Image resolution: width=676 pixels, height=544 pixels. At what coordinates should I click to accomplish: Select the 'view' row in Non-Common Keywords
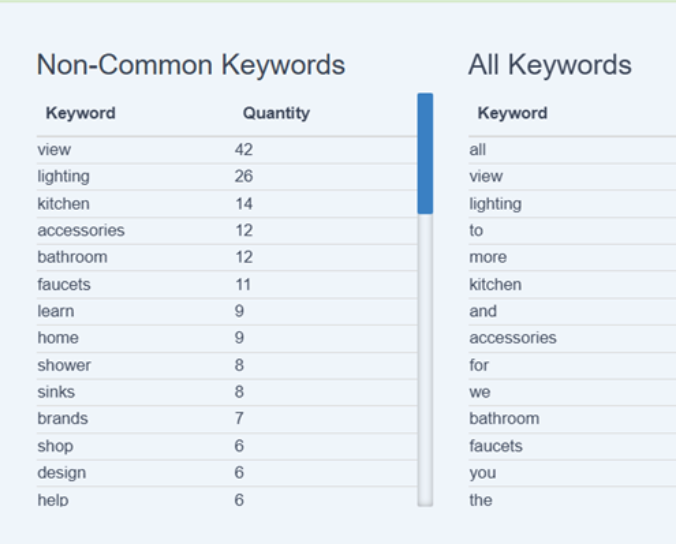(x=55, y=150)
